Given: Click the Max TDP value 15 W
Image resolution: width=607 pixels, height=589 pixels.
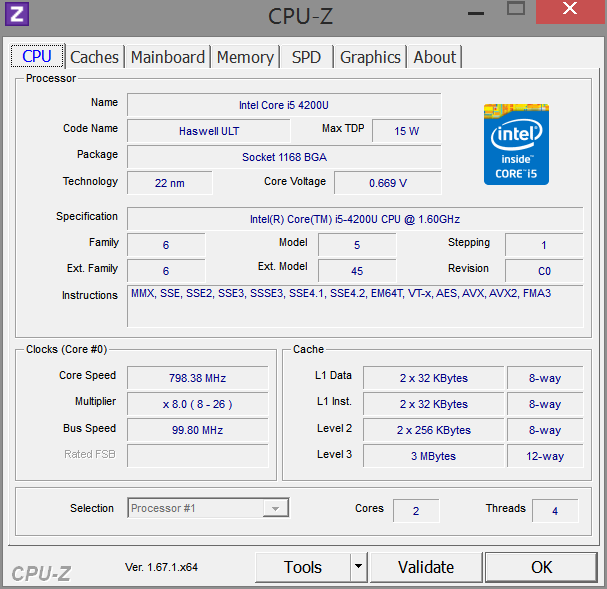Looking at the screenshot, I should pyautogui.click(x=406, y=131).
